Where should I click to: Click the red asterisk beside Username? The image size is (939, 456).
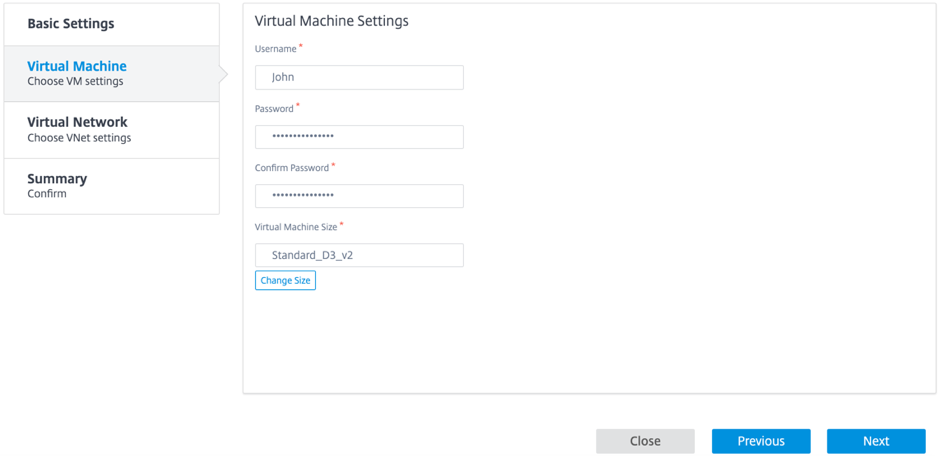point(301,47)
